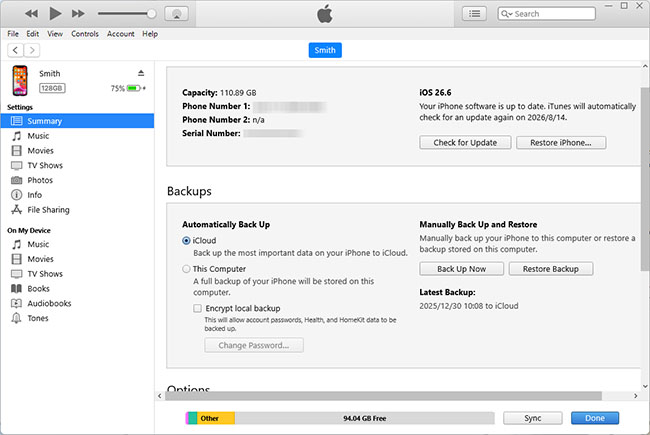Viewport: 650px width, 435px height.
Task: Click the Restore iPhone button
Action: 561,143
